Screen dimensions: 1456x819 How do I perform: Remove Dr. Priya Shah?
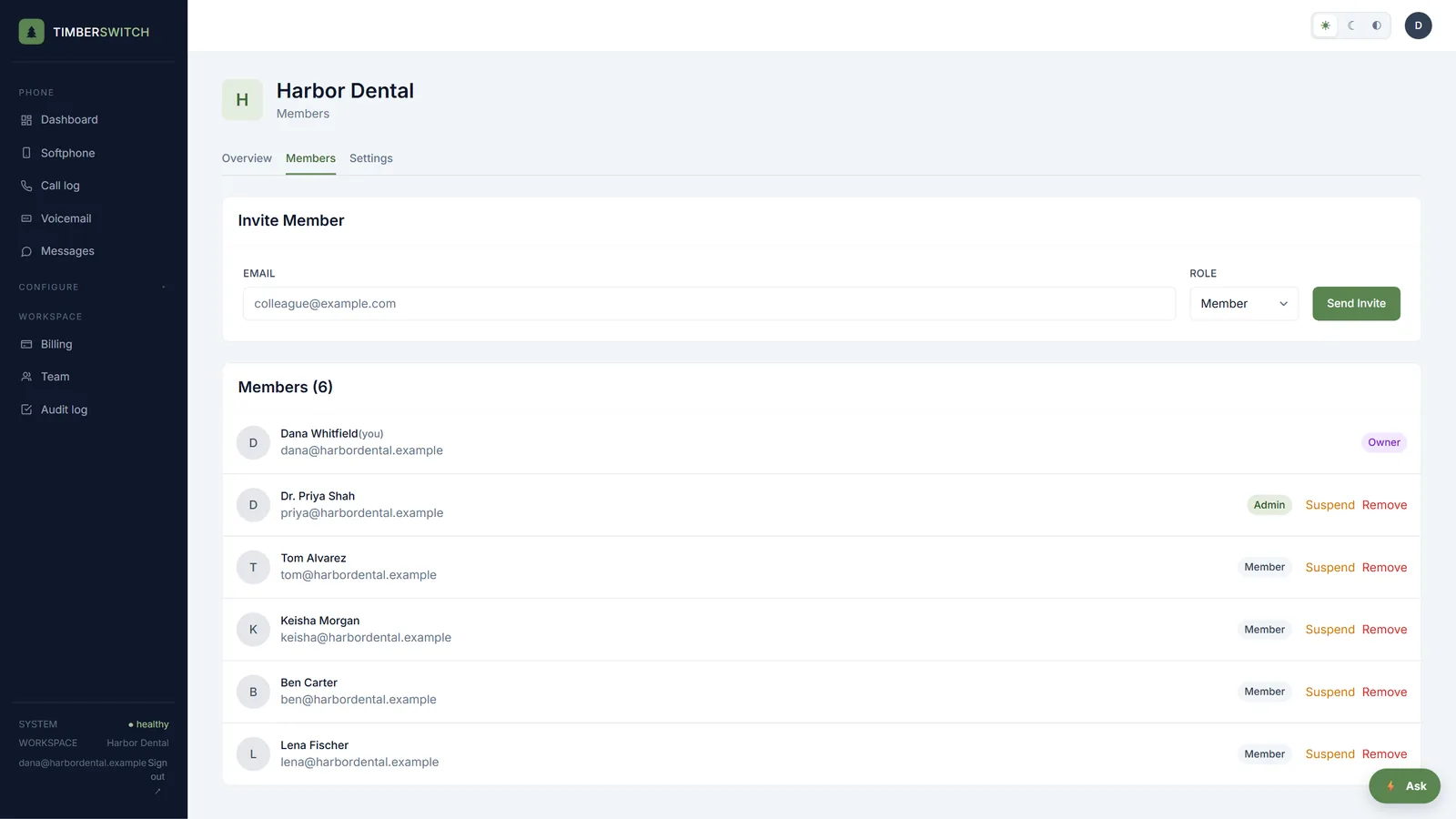tap(1384, 505)
